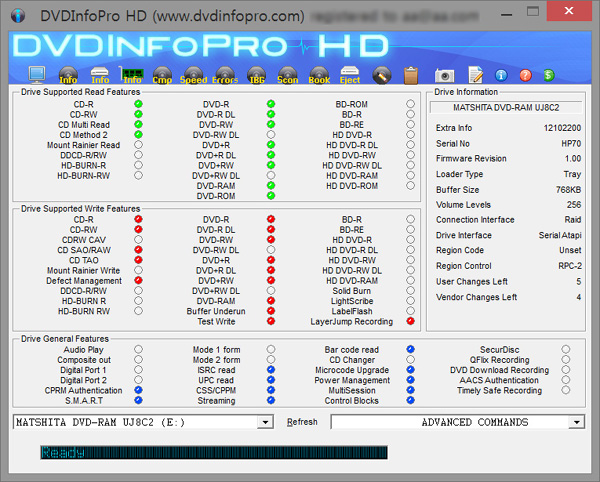
Task: Click the Advanced Commands dropdown arrow
Action: 576,422
